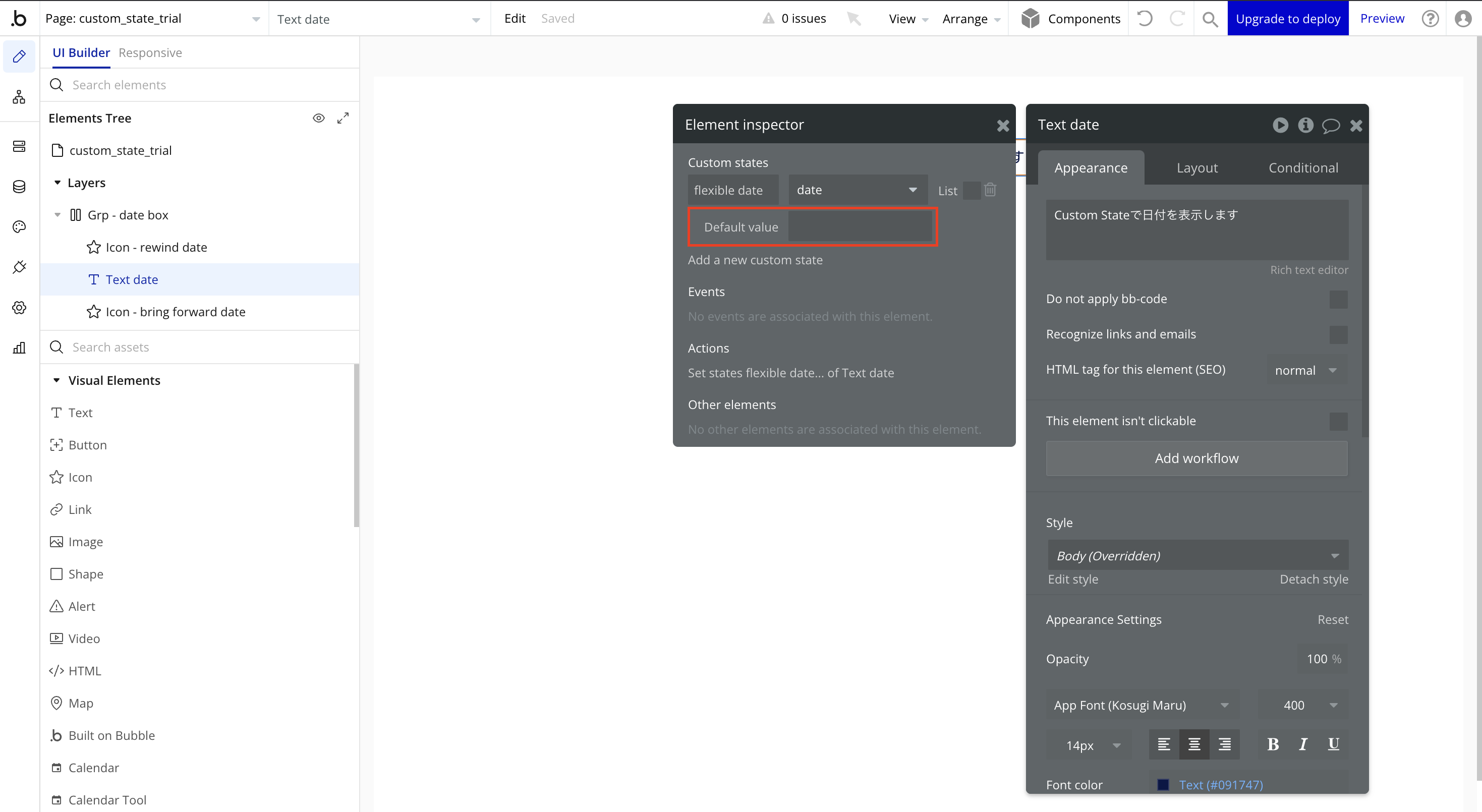Image resolution: width=1482 pixels, height=812 pixels.
Task: Enable the Do not apply bb-code toggle
Action: point(1339,299)
